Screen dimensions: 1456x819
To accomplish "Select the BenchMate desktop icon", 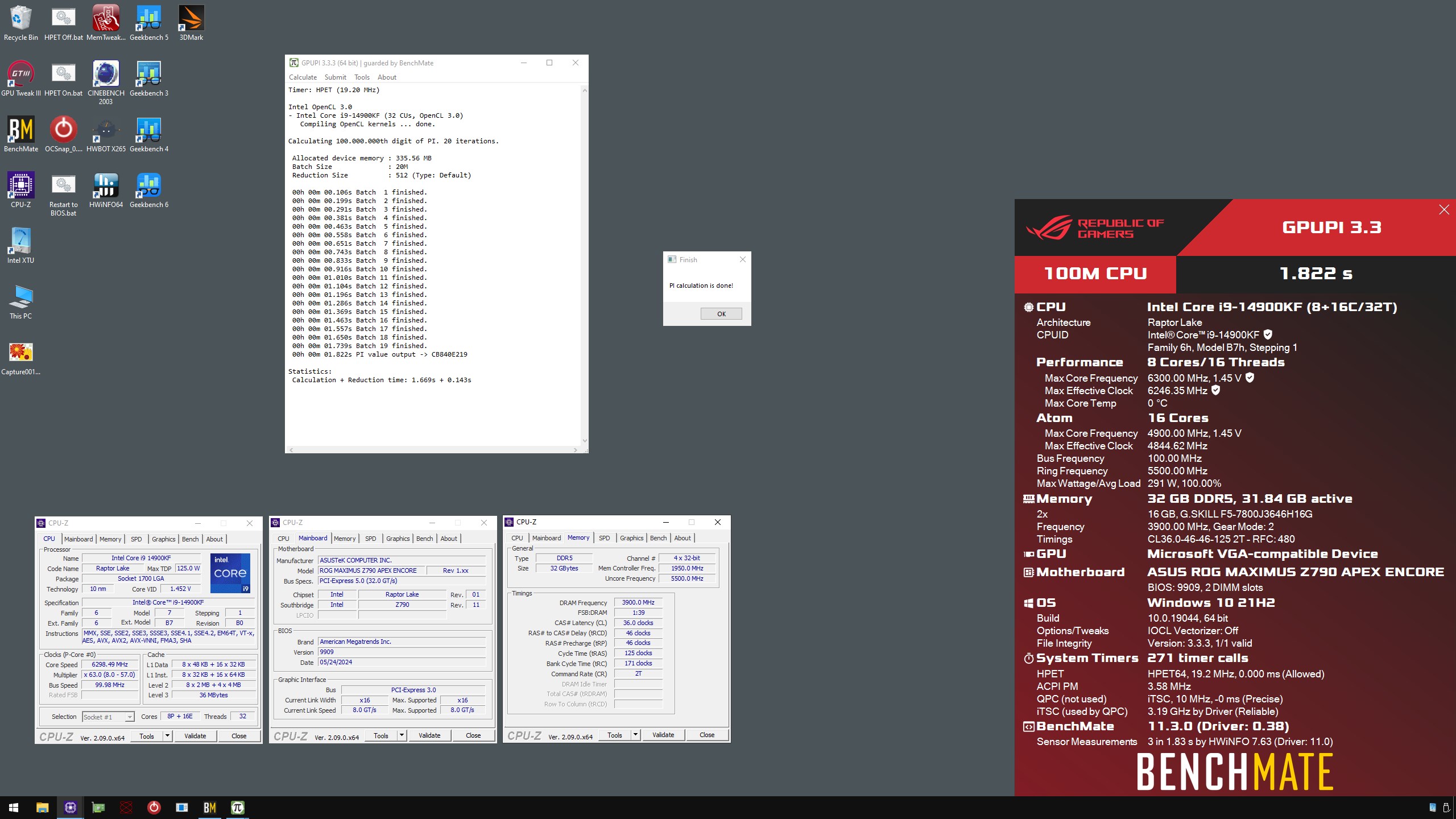I will tap(20, 134).
